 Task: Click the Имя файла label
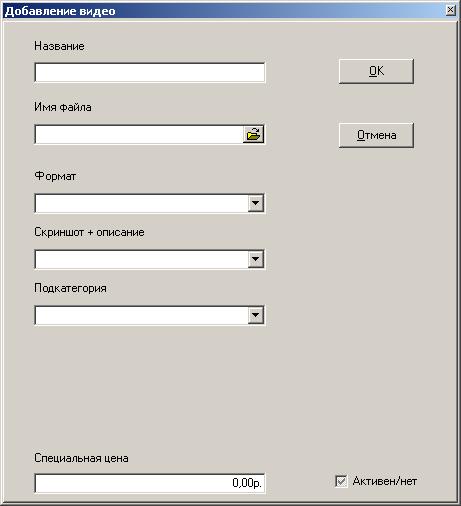(x=63, y=107)
